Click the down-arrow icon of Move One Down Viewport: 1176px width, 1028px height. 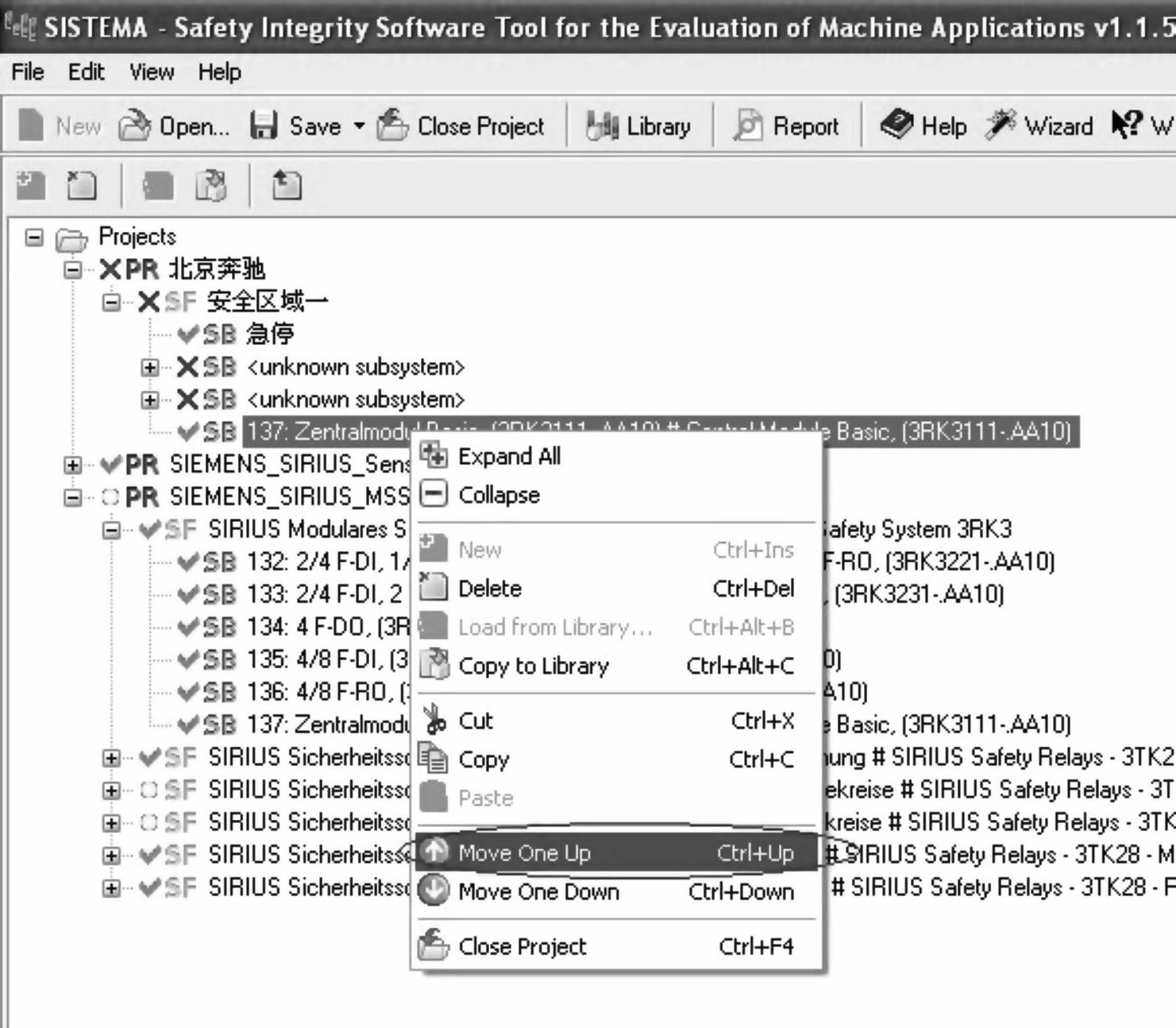tap(434, 891)
